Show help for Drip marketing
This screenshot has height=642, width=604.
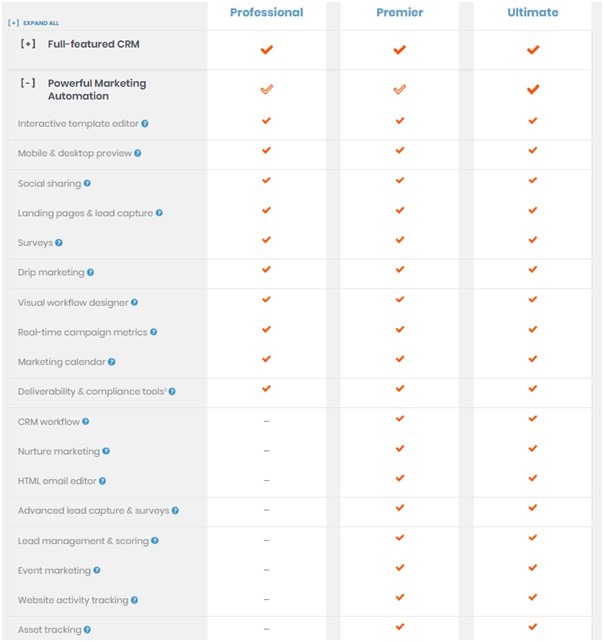tap(90, 272)
